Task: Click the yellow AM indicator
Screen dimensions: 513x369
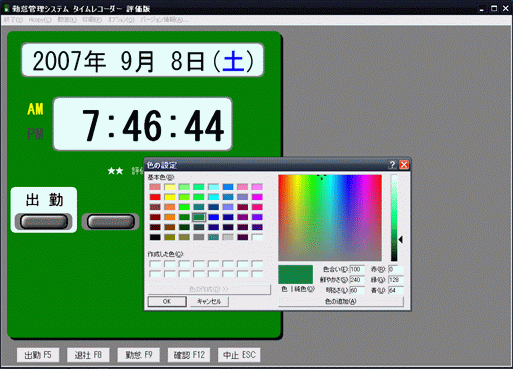Action: [35, 109]
